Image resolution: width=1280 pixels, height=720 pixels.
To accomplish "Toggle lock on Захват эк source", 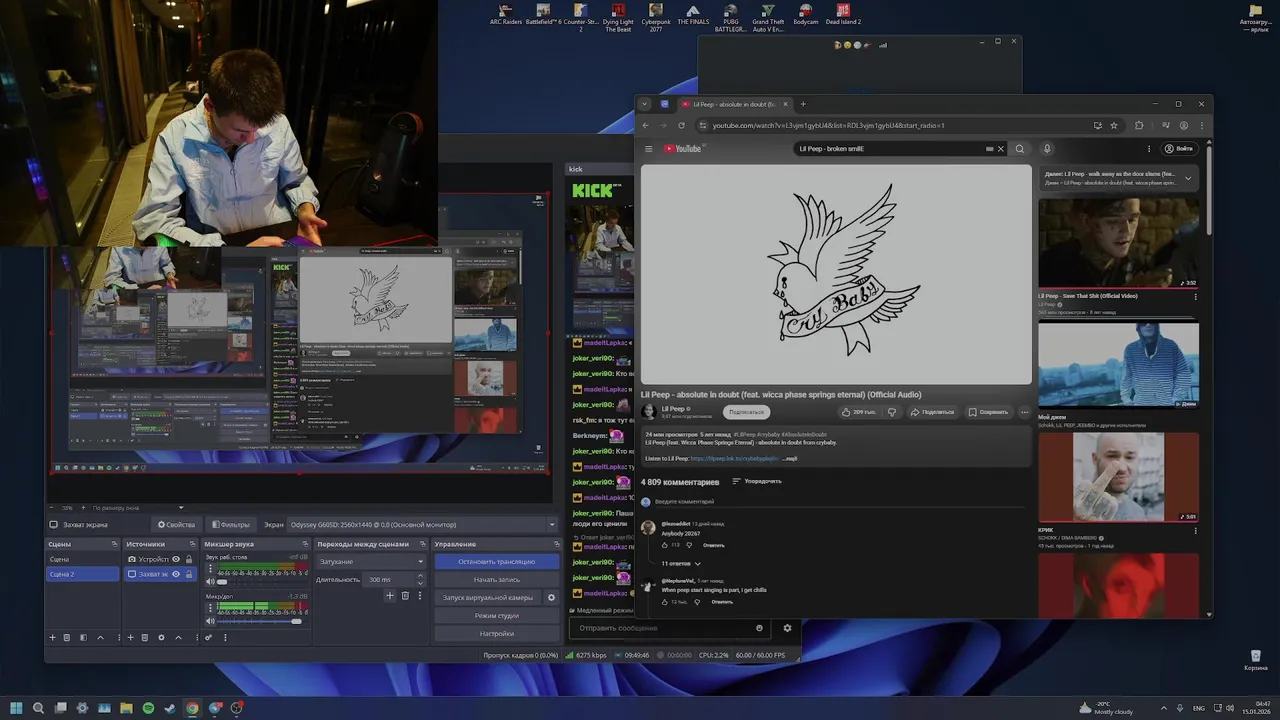I will (189, 574).
